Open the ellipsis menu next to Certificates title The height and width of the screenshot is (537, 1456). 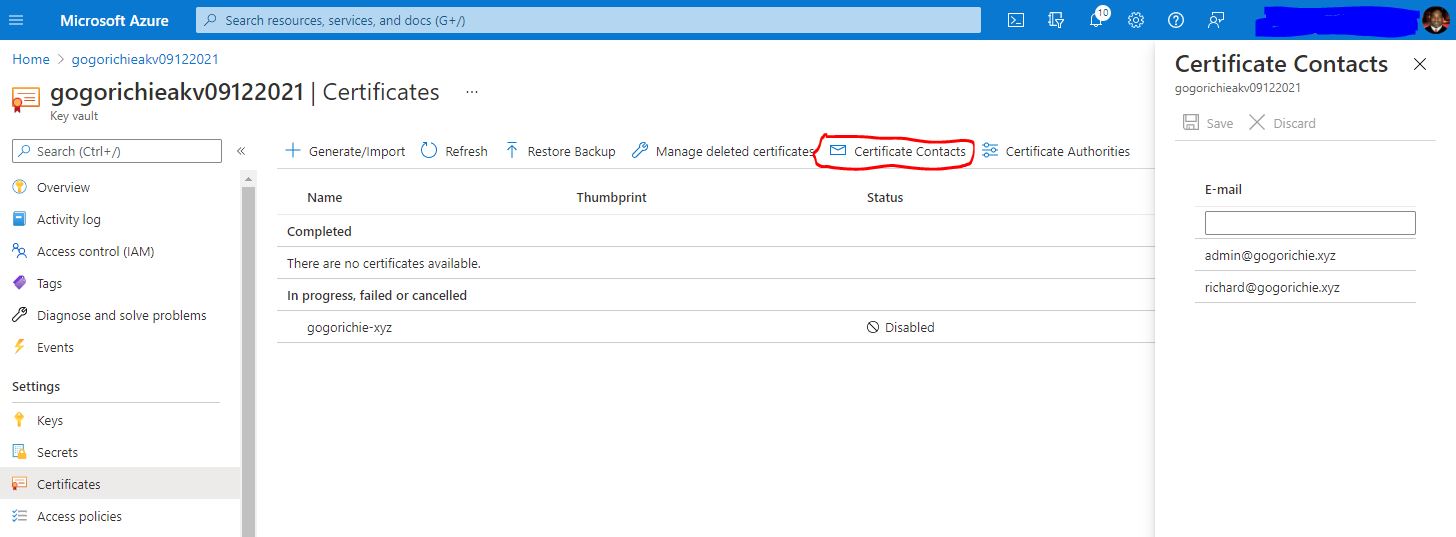click(x=472, y=92)
